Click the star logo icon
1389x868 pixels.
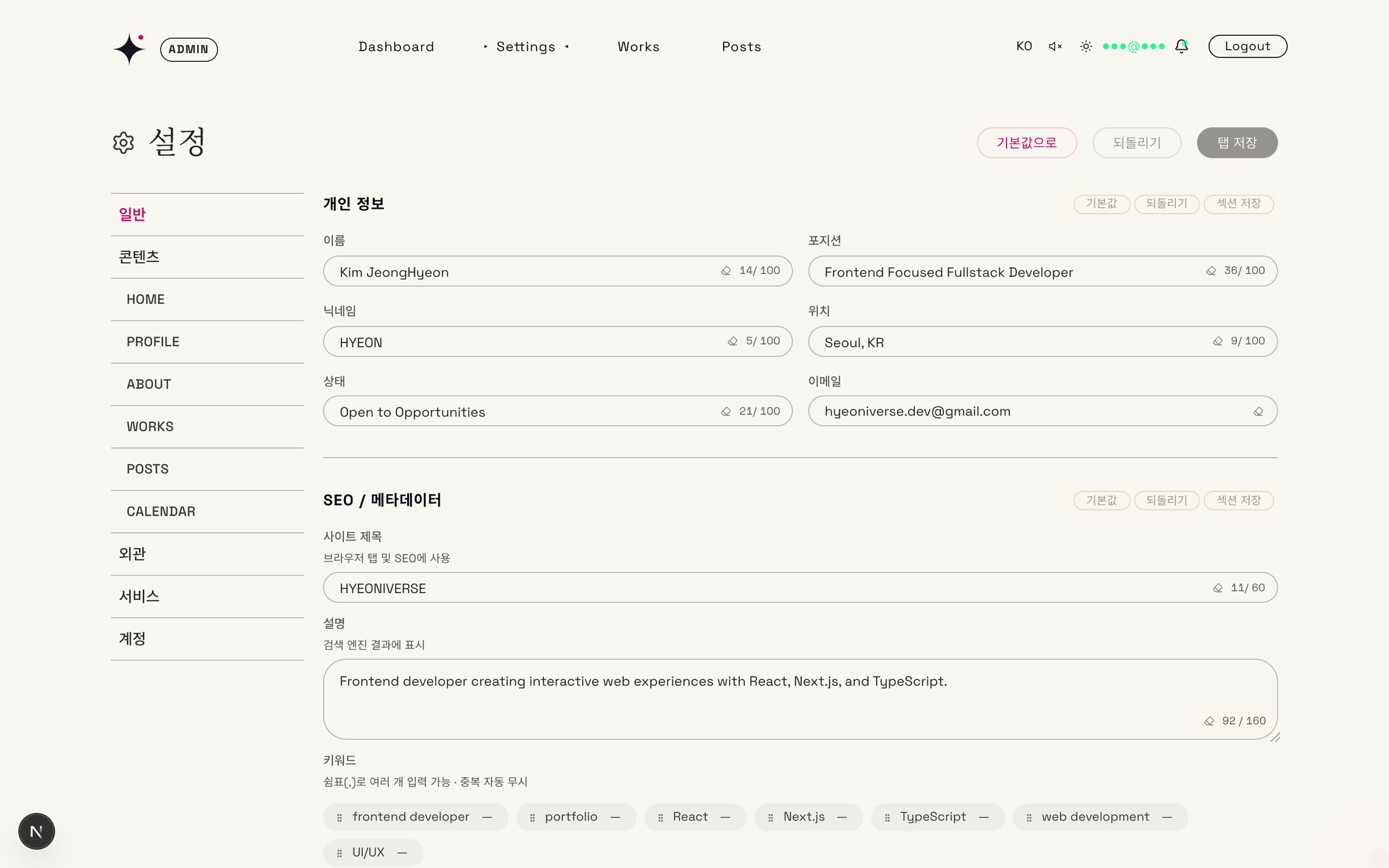pos(129,49)
